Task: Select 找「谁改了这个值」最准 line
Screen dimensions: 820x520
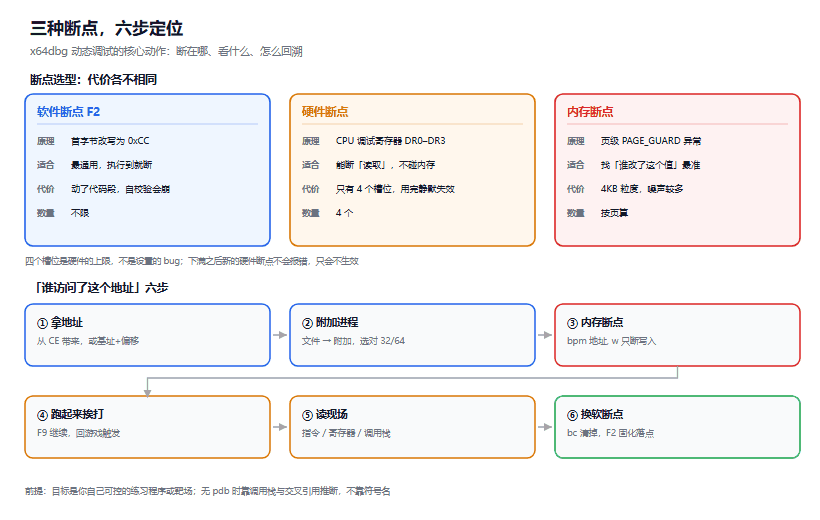Action: 651,165
